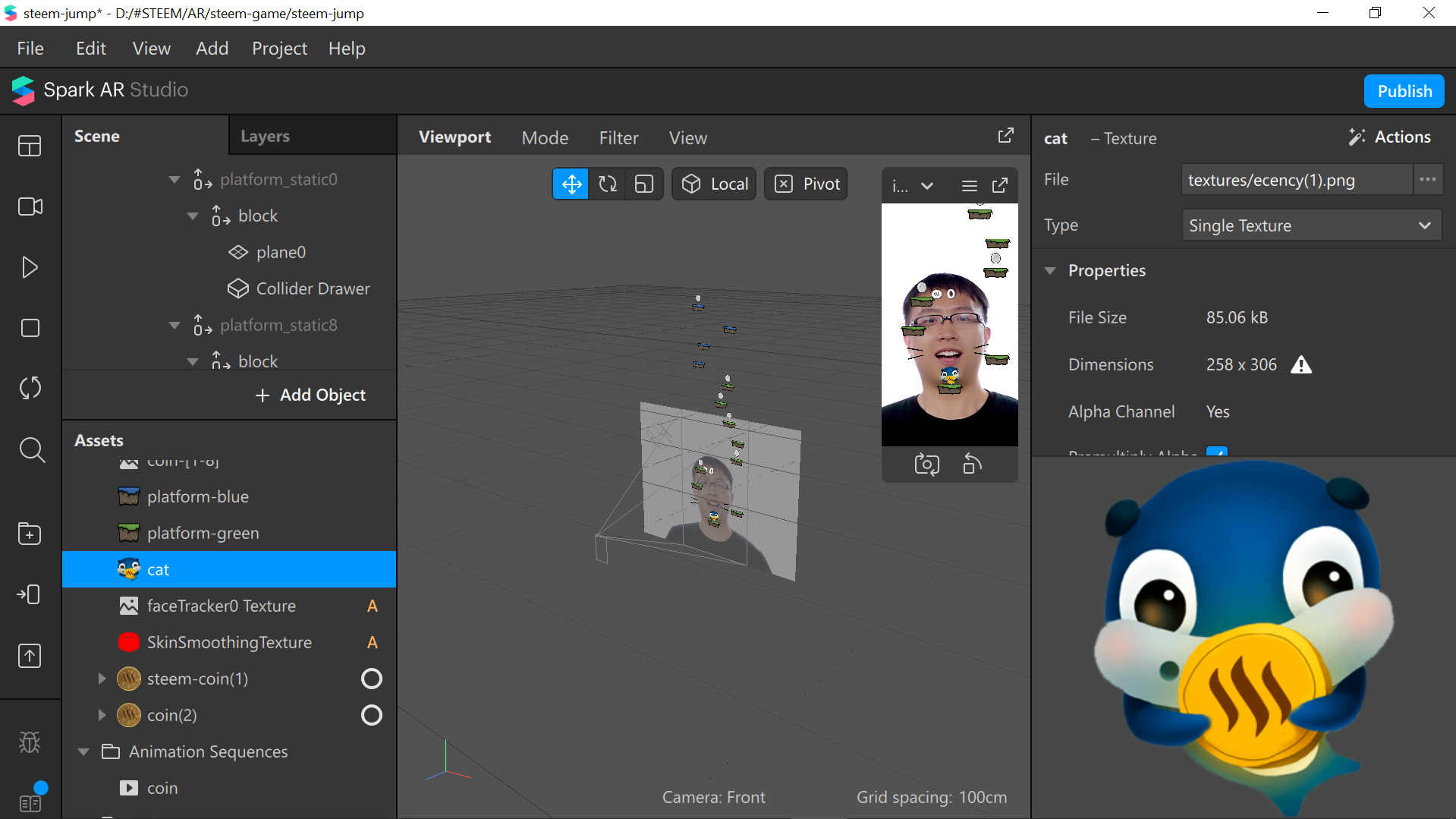The width and height of the screenshot is (1456, 819).
Task: Expand the coin(2) asset
Action: coord(102,715)
